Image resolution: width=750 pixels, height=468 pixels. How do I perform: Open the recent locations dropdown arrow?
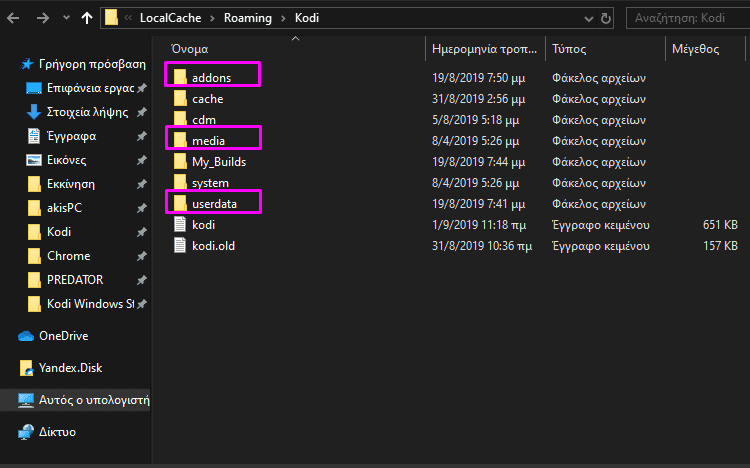tap(66, 18)
